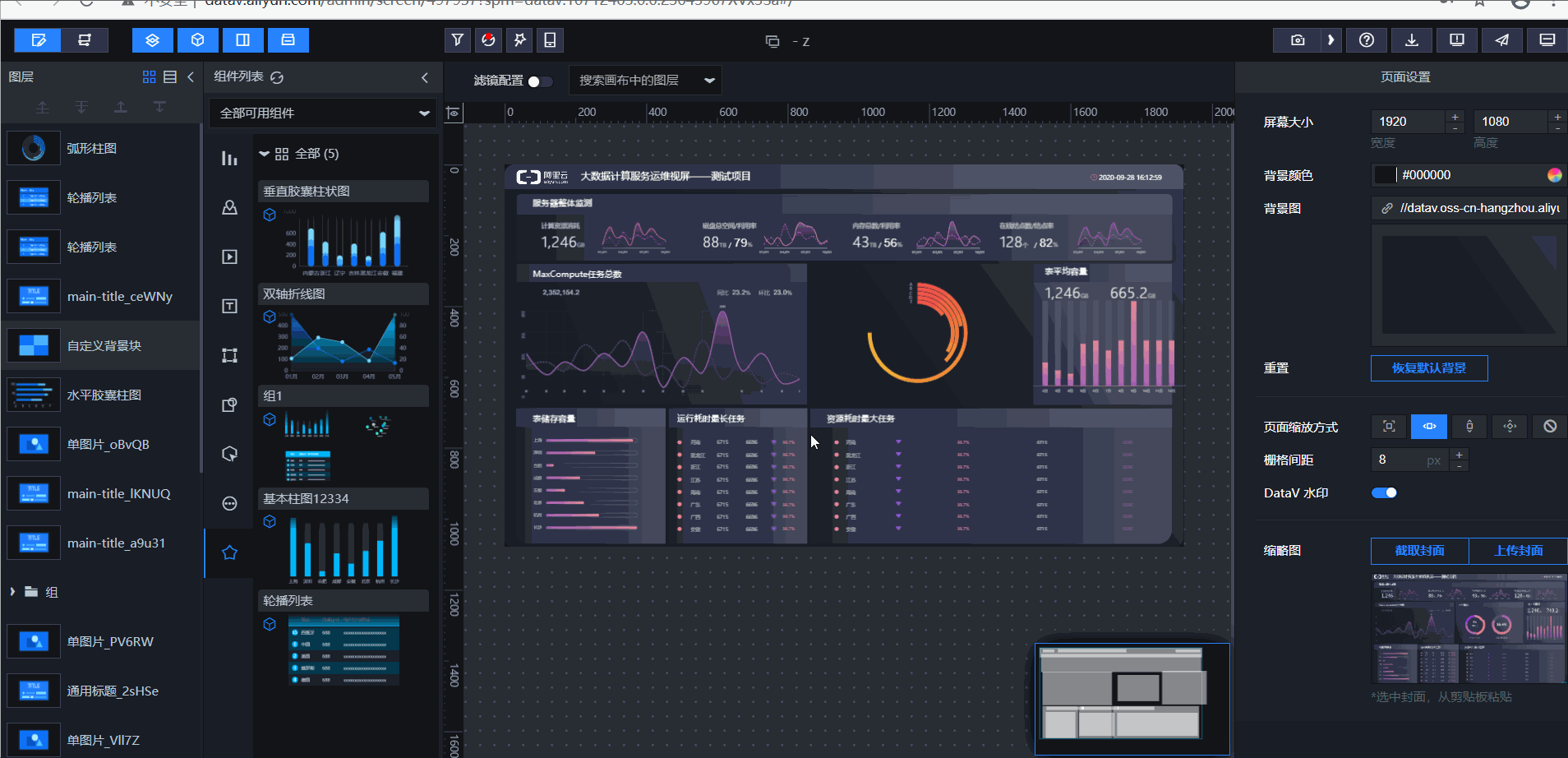Screen dimensions: 1568x758
Task: Select the relation network category tab
Action: point(229,356)
